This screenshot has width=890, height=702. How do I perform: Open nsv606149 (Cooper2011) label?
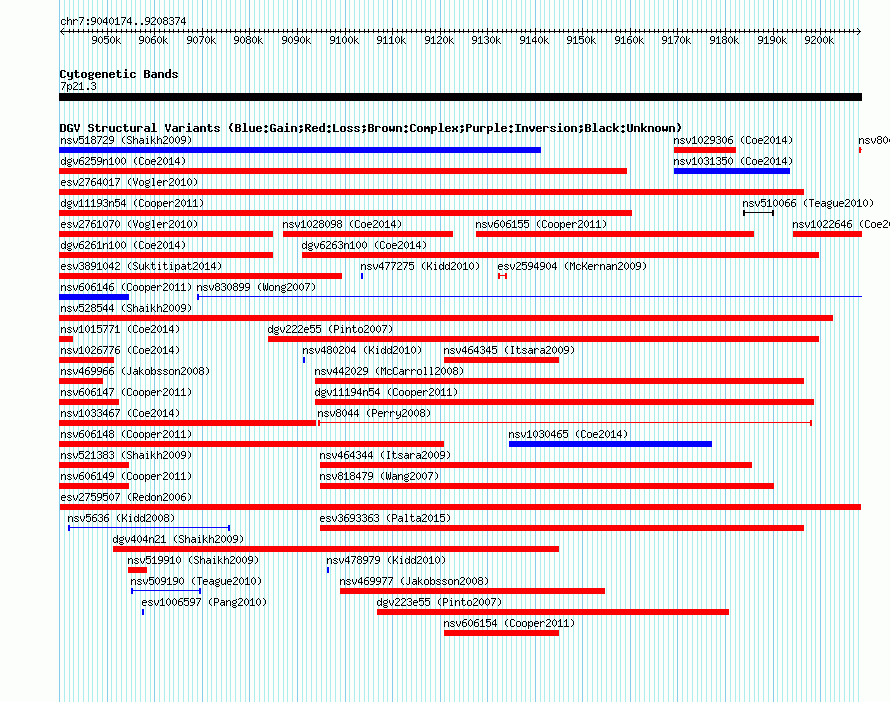pyautogui.click(x=126, y=476)
